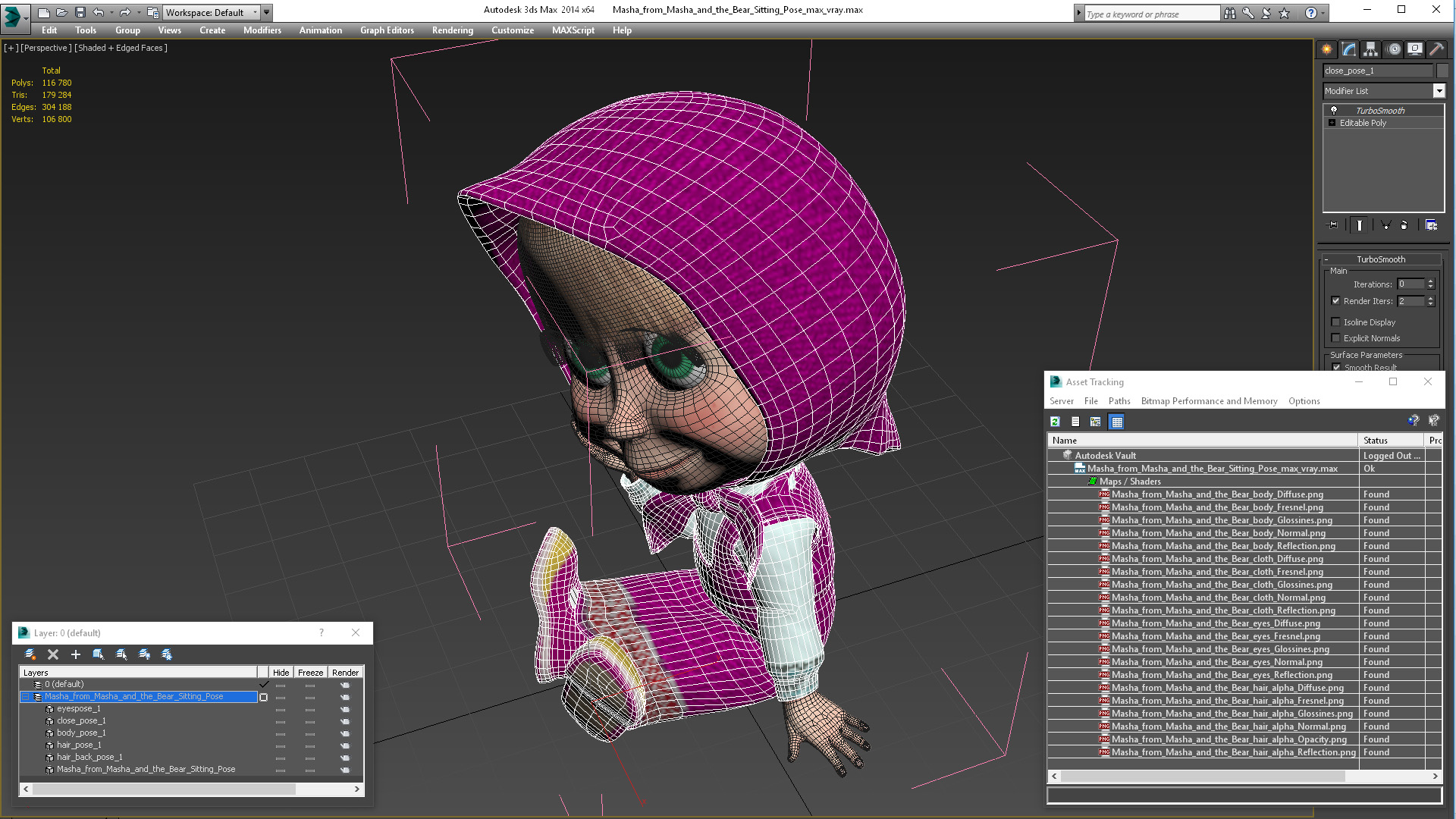Adjust the Render Iters spinner arrows
Viewport: 1456px width, 819px height.
tap(1431, 301)
